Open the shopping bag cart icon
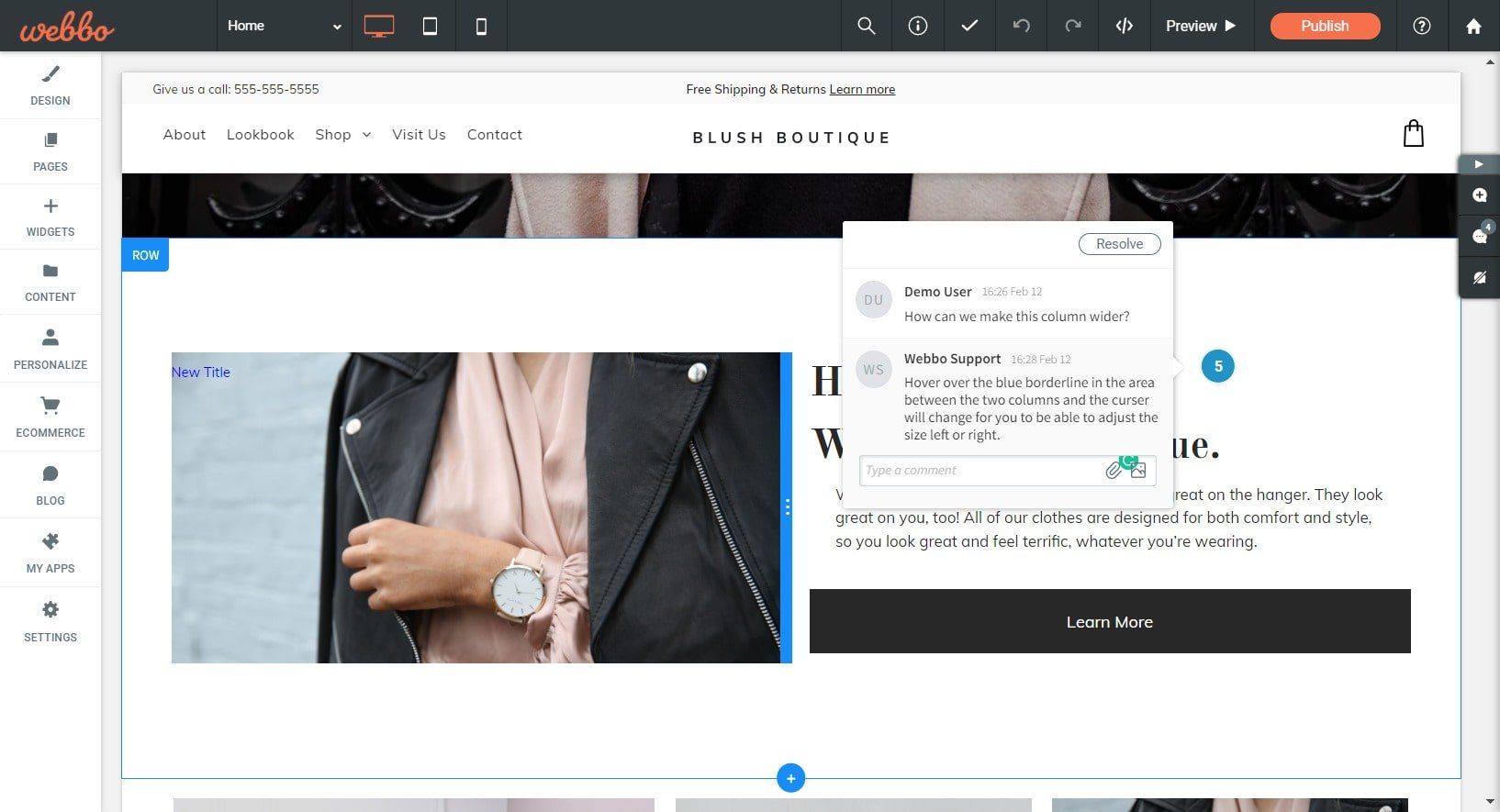 pos(1414,134)
